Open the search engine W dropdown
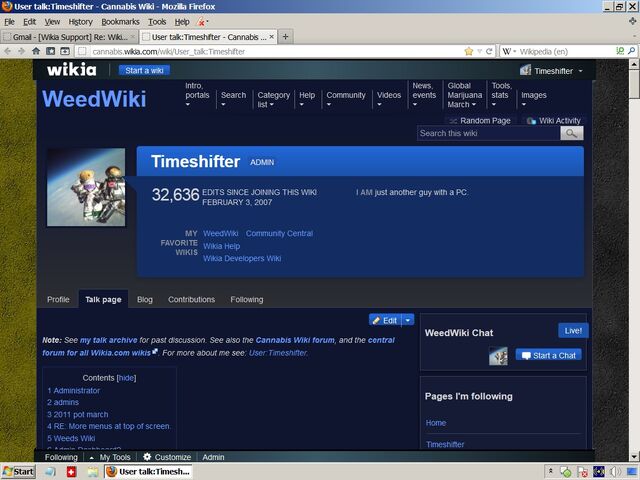 [x=509, y=51]
